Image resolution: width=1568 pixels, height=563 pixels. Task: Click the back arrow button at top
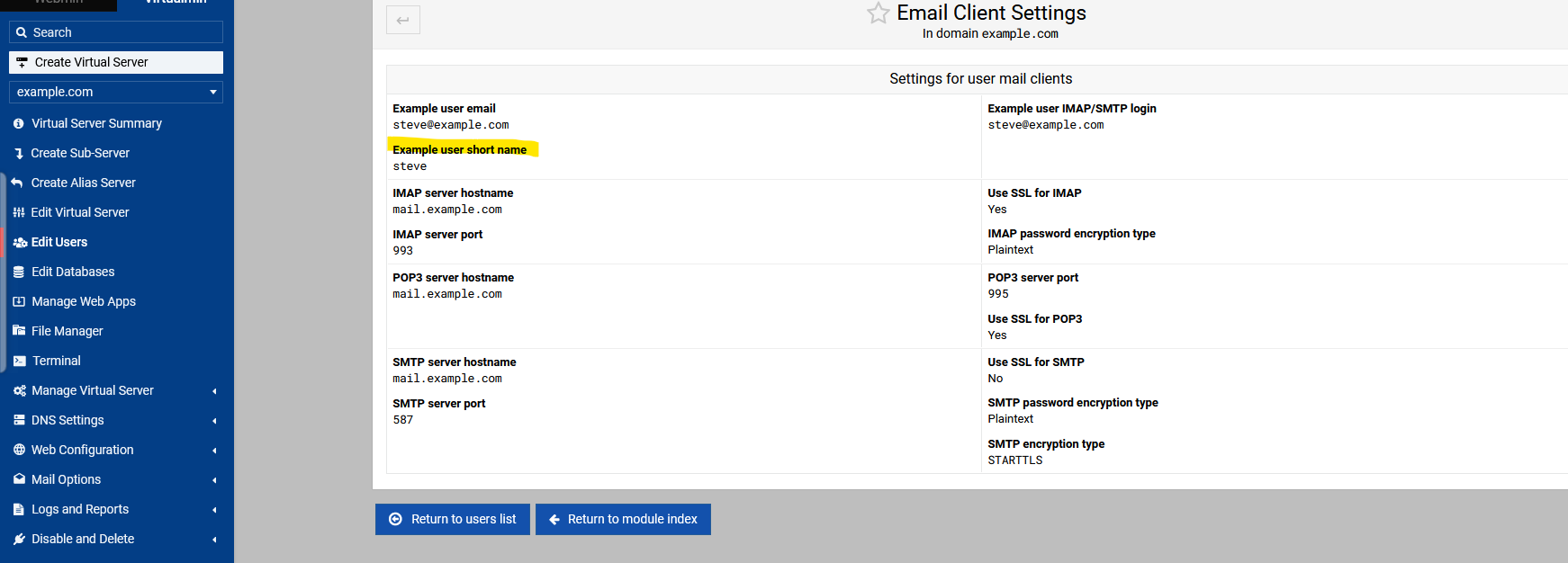click(403, 20)
